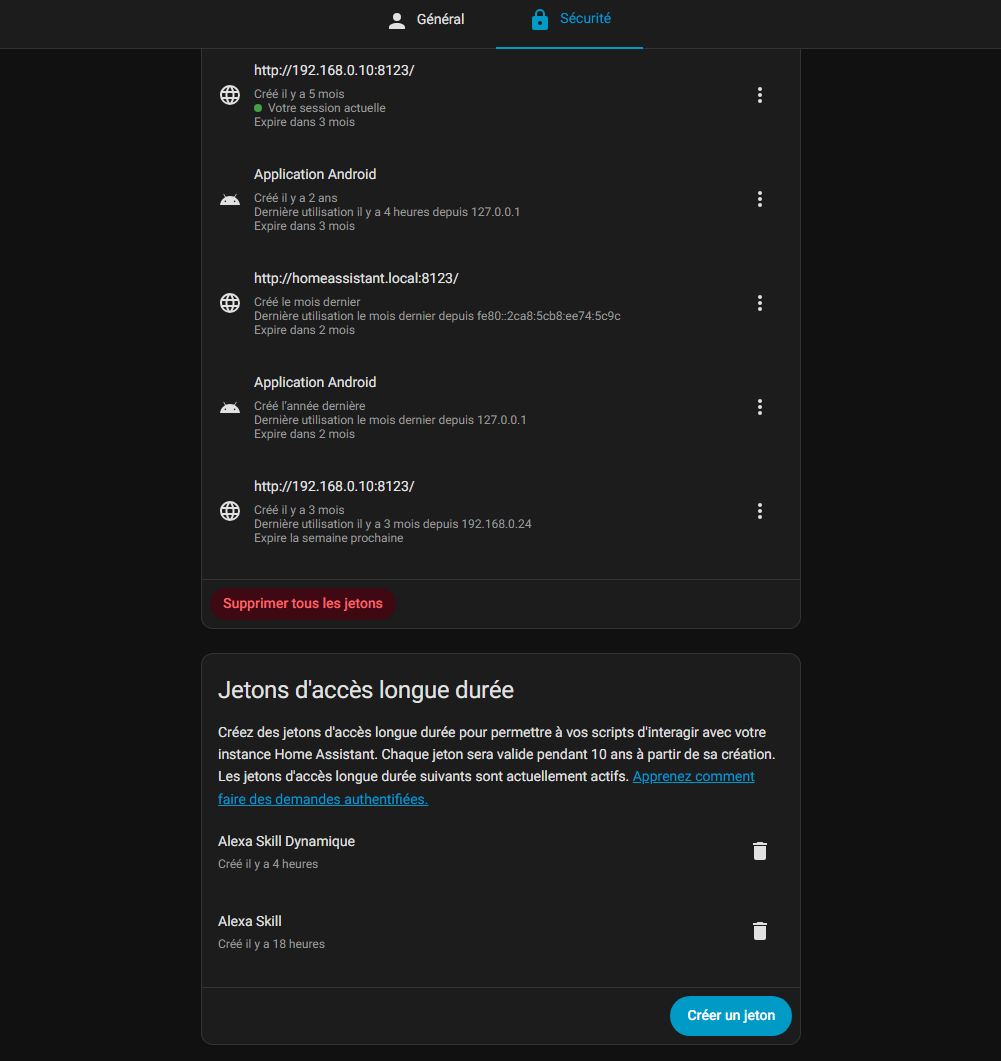Viewport: 1001px width, 1061px height.
Task: Click Android icon of token created last year
Action: coord(230,407)
